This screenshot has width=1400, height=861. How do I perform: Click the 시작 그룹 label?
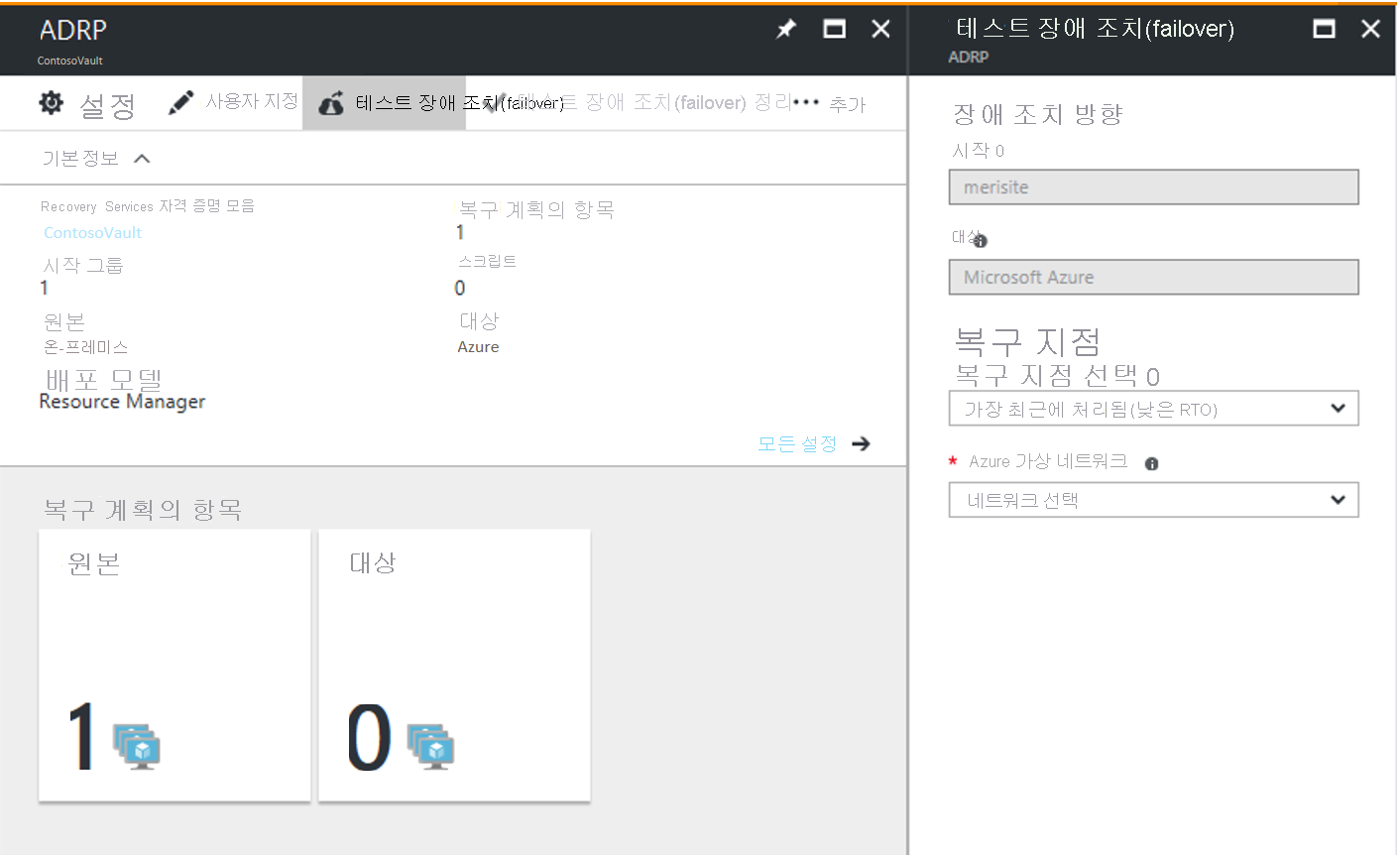83,265
